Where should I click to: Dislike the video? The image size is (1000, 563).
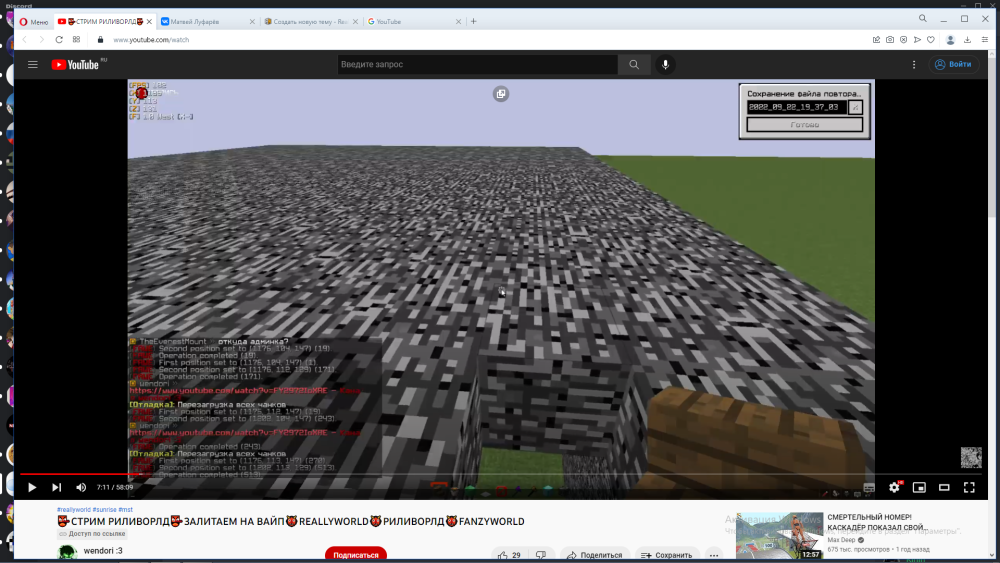541,555
